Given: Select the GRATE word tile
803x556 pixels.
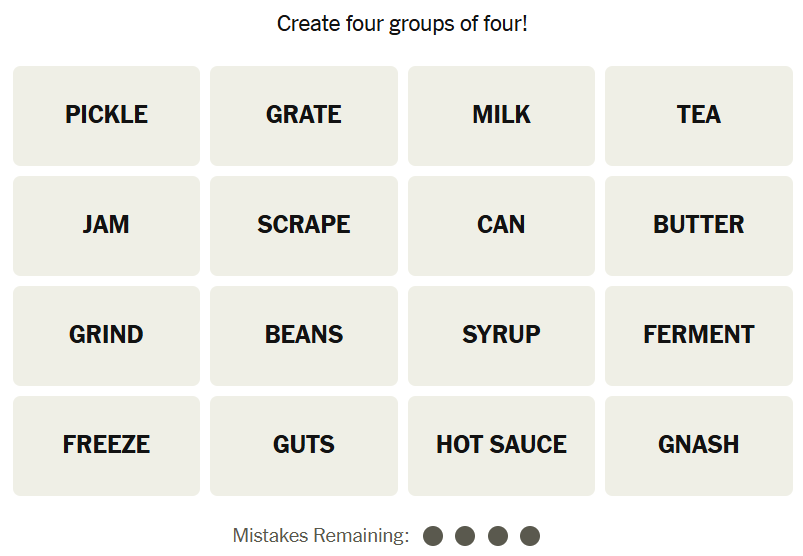Looking at the screenshot, I should pos(304,115).
